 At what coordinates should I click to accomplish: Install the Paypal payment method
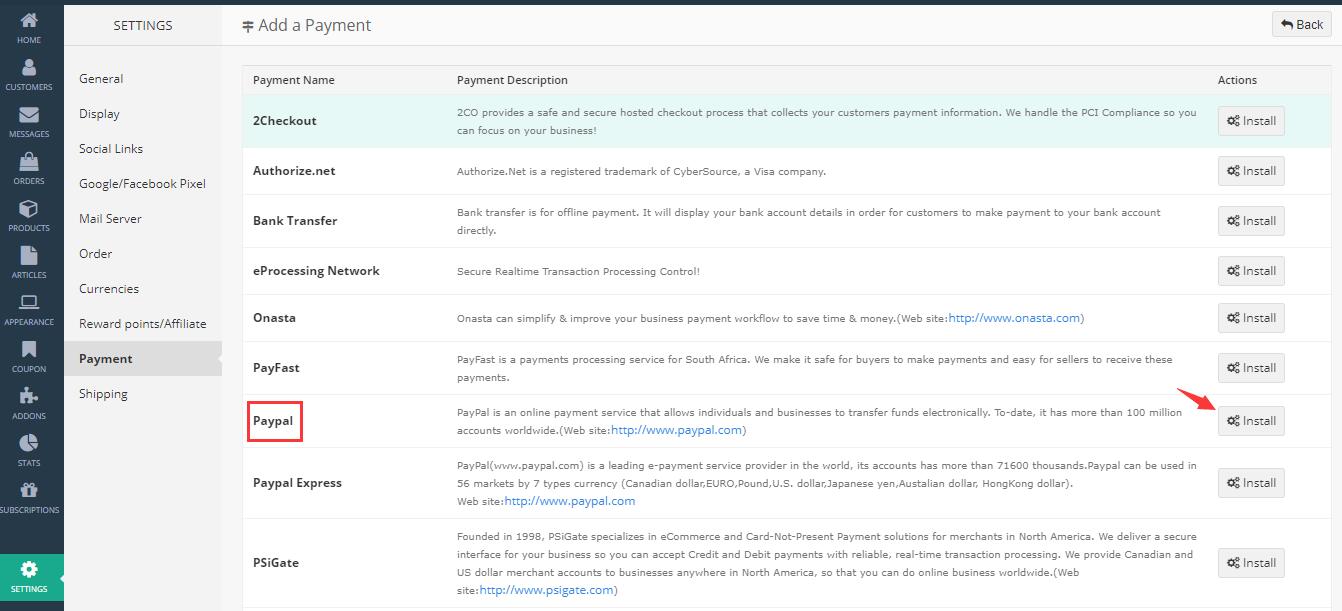(1251, 421)
